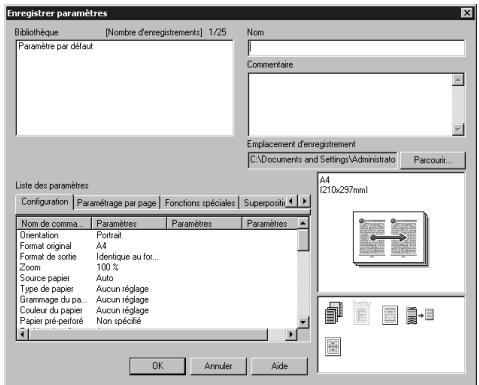The image size is (479, 385).
Task: Select the Zoom row
Action: (157, 267)
